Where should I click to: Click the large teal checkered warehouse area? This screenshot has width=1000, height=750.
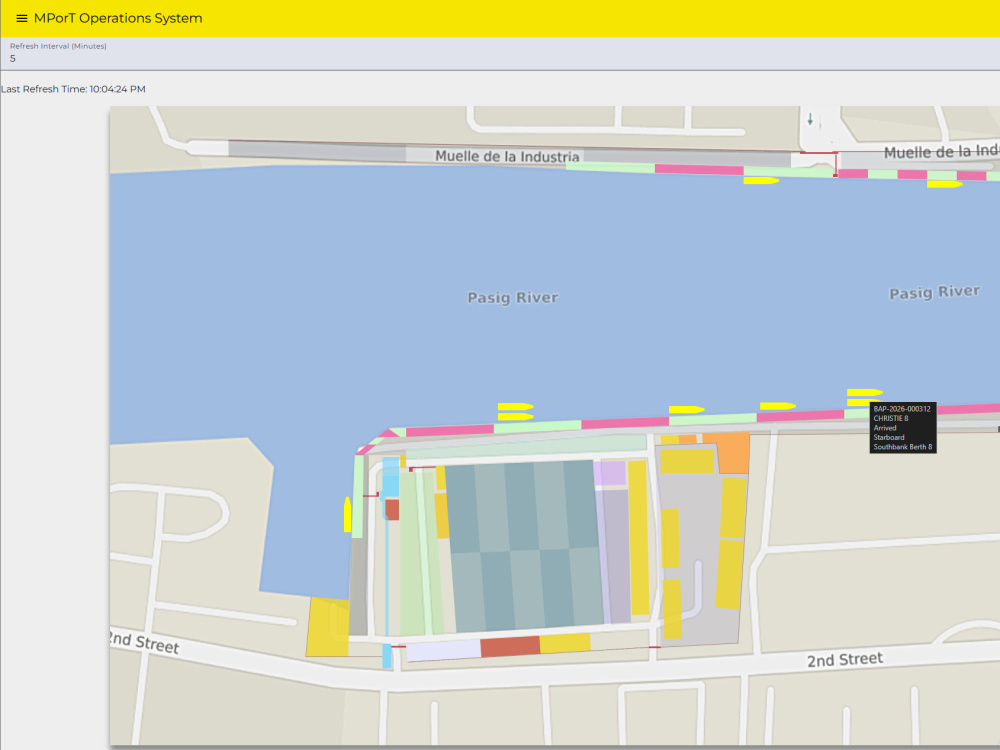click(524, 545)
